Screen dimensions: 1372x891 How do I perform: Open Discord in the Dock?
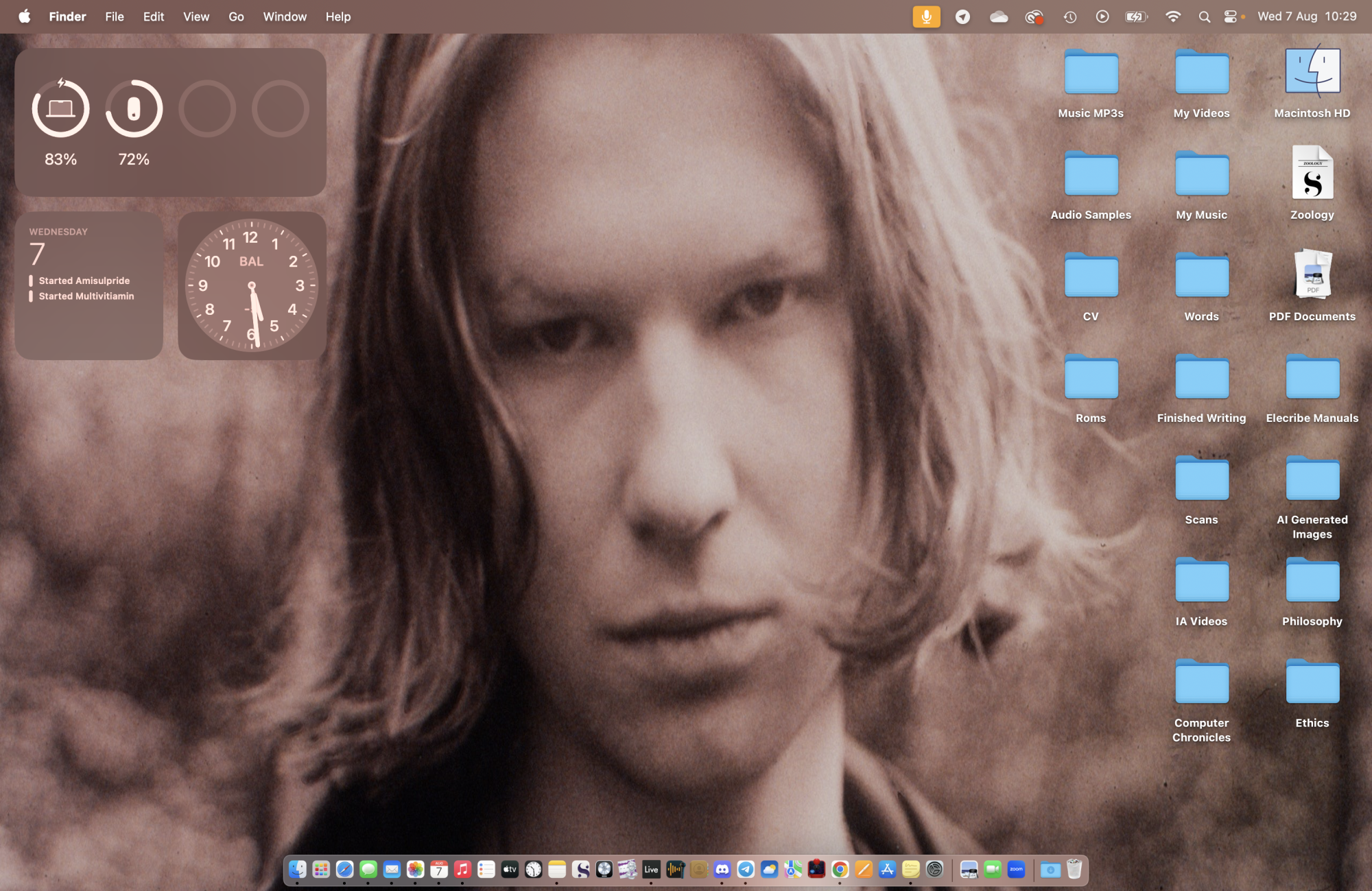(x=722, y=870)
